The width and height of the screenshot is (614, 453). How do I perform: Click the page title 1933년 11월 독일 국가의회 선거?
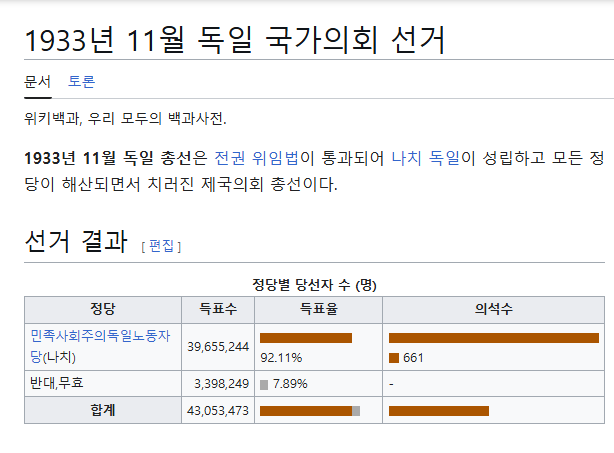[234, 40]
